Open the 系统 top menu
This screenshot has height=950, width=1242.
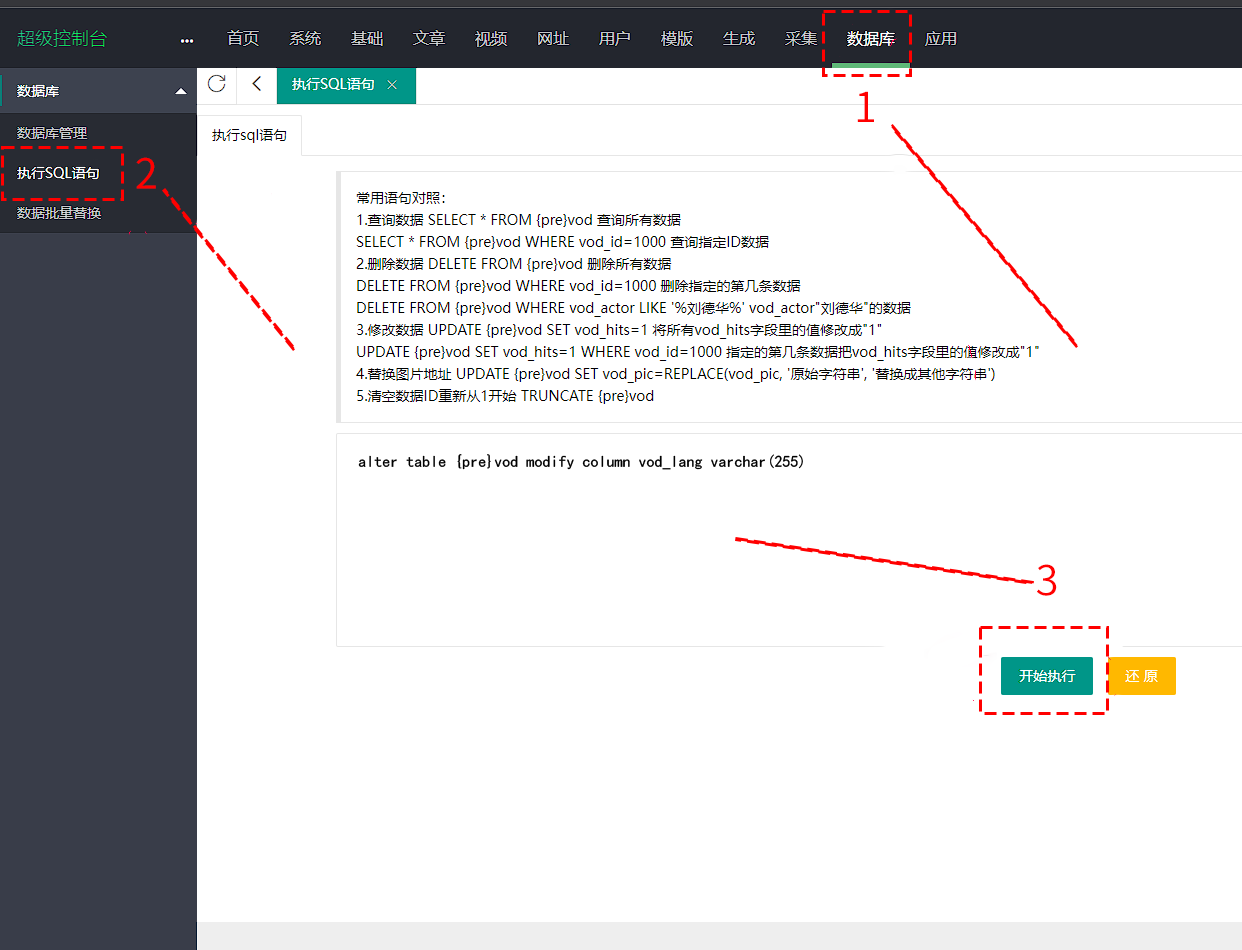tap(305, 39)
